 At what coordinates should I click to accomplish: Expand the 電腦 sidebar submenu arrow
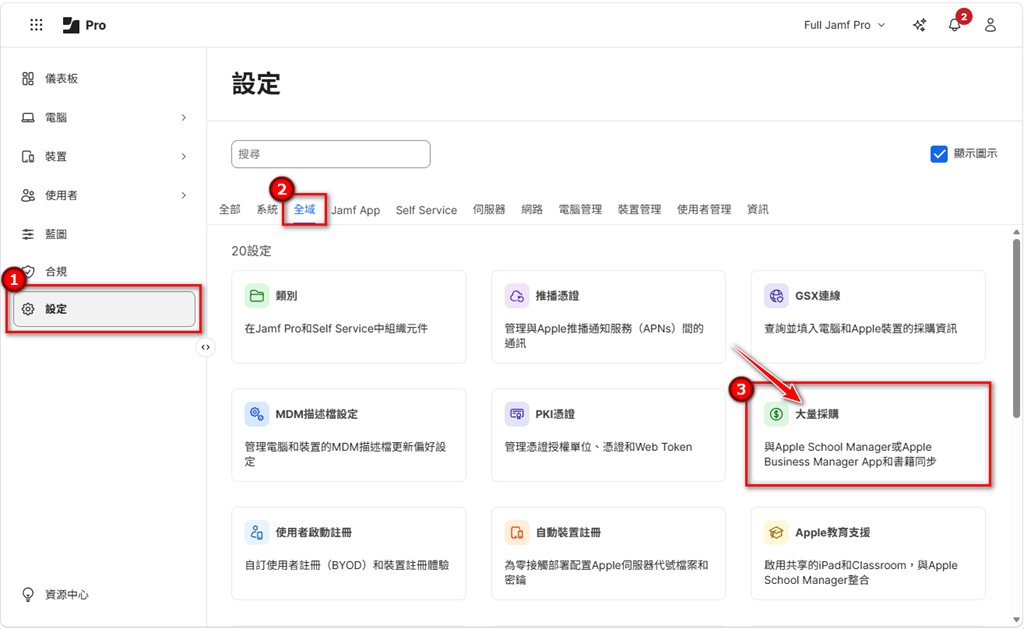pyautogui.click(x=183, y=118)
